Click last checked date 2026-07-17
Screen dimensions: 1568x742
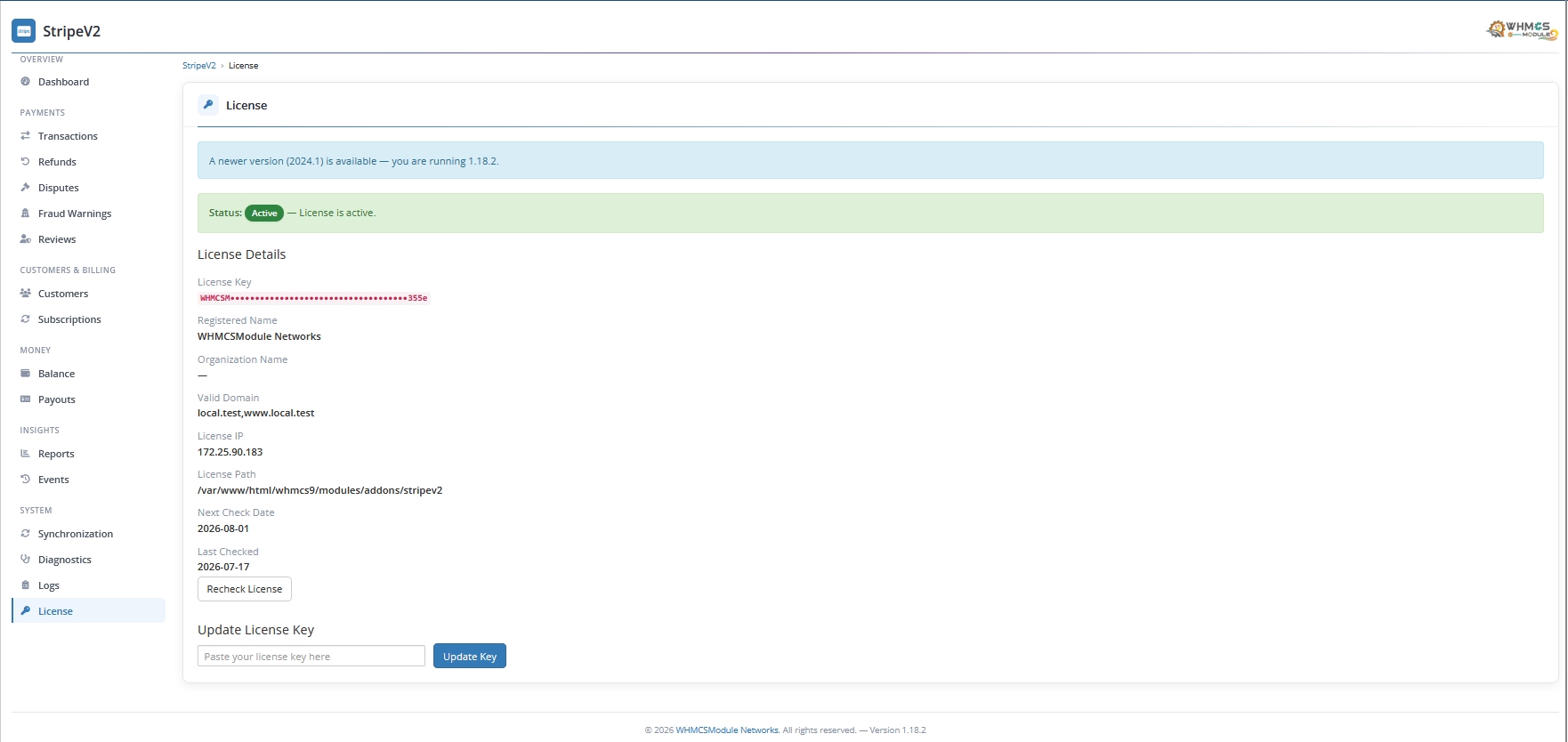pos(223,567)
